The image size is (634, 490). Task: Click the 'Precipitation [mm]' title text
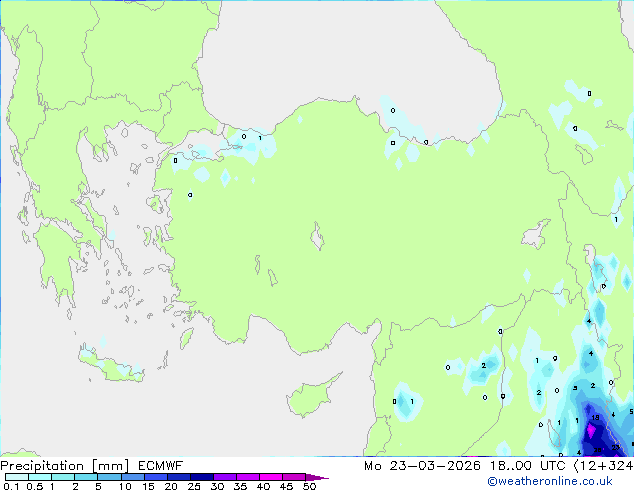[65, 466]
